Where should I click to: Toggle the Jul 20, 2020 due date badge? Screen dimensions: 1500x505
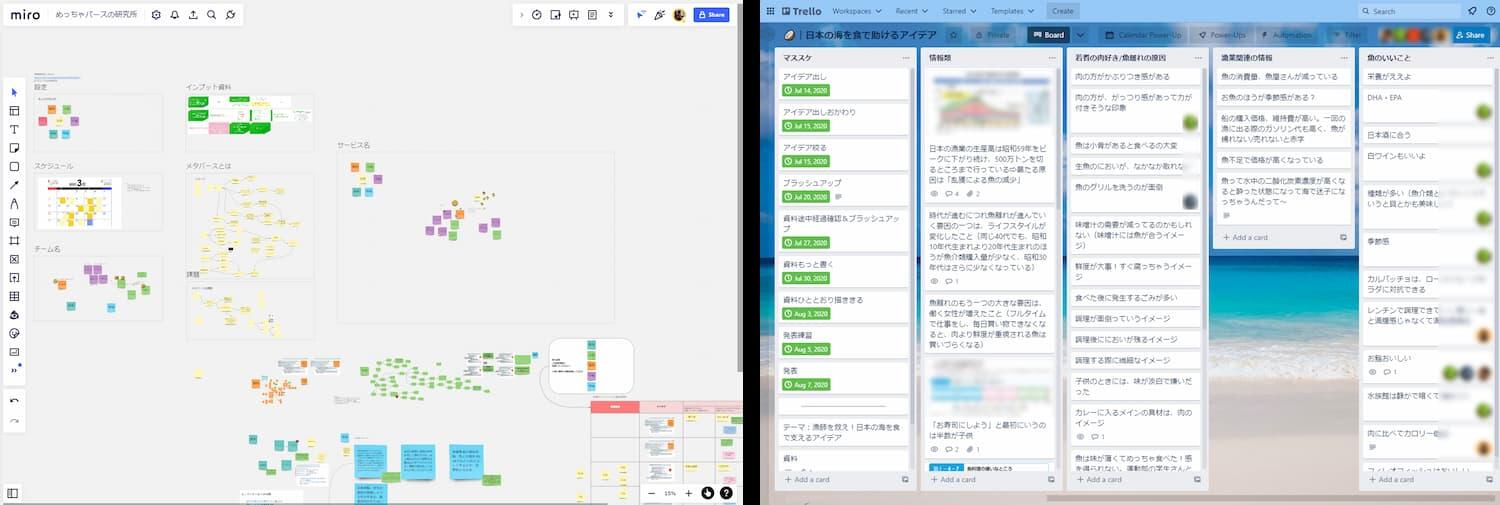[x=805, y=197]
